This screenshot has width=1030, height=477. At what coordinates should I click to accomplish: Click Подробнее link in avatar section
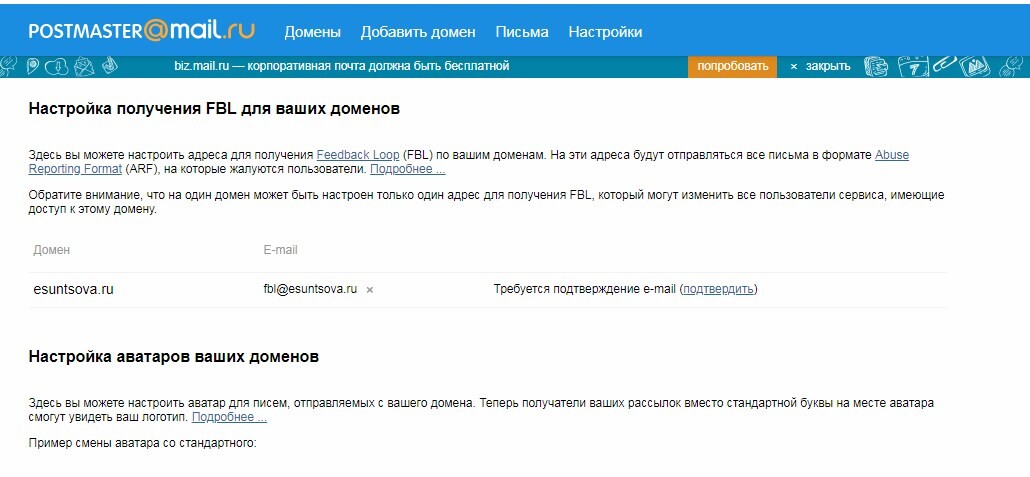point(229,417)
